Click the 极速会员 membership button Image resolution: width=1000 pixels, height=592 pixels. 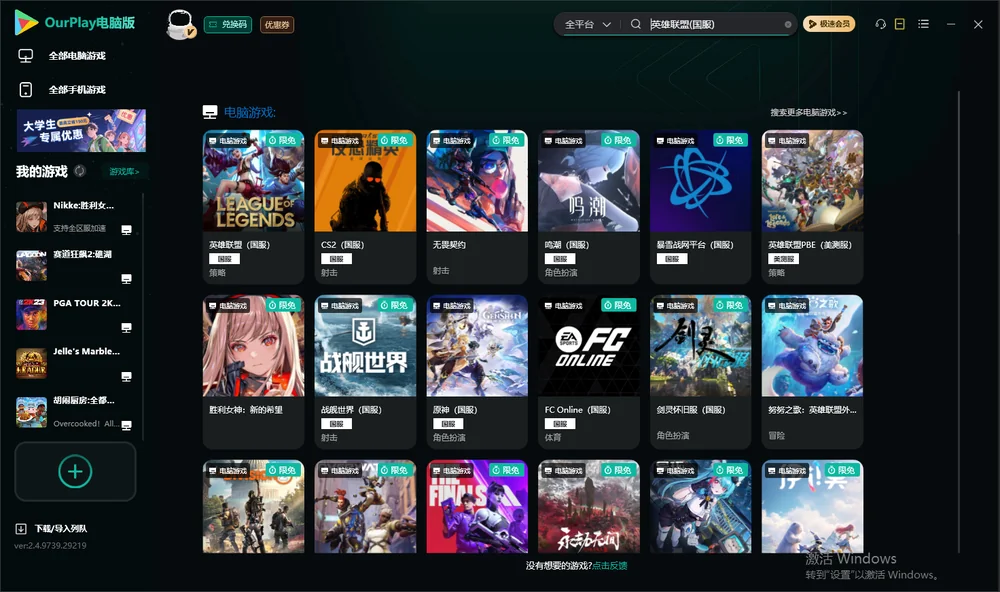click(x=828, y=24)
